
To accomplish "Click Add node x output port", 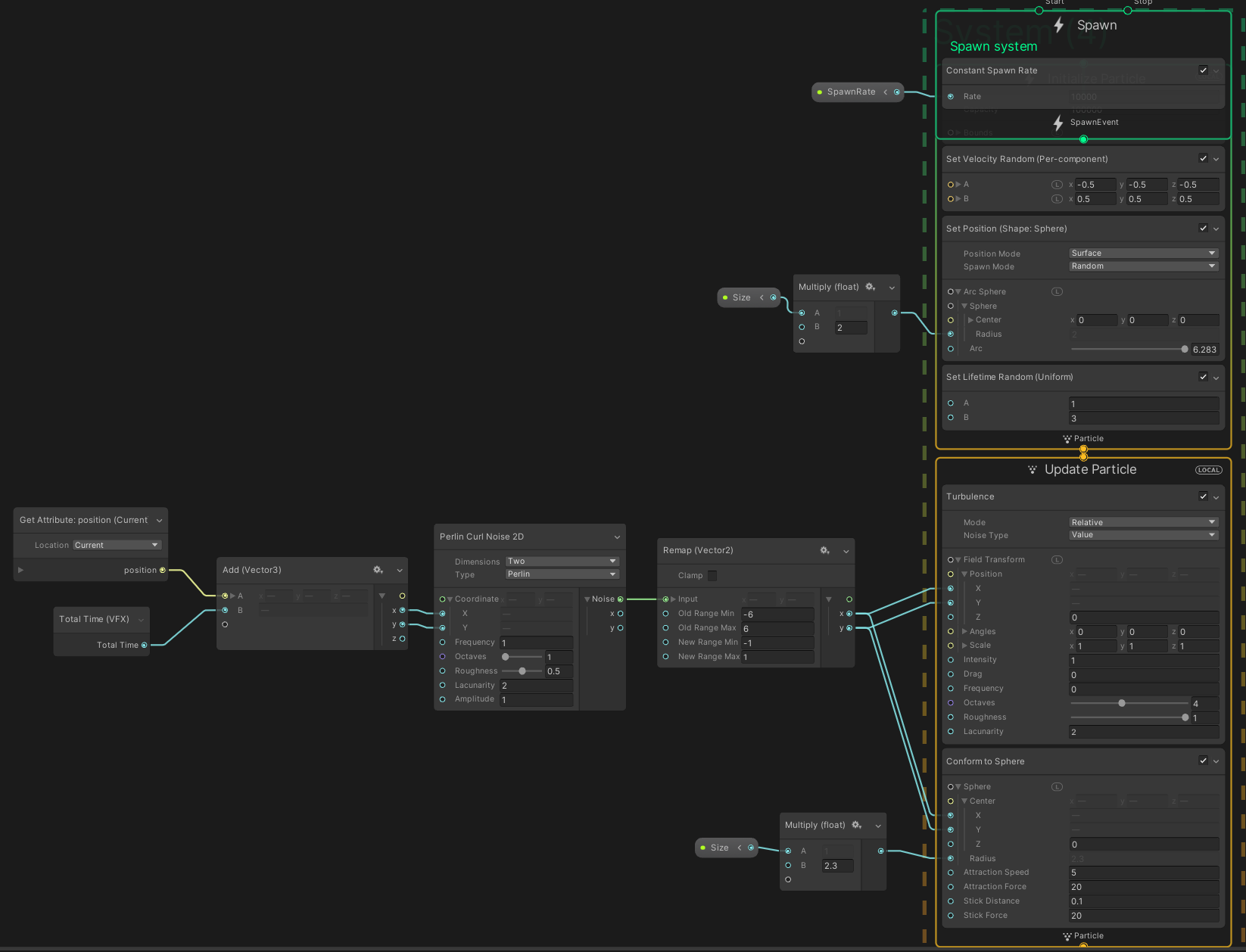I will 402,611.
